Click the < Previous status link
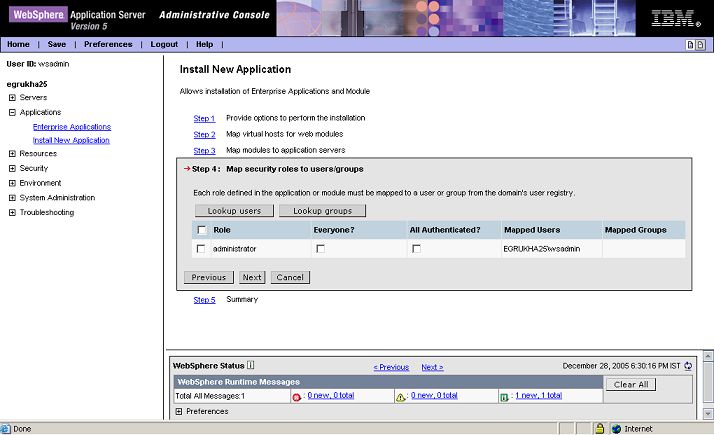 (391, 367)
